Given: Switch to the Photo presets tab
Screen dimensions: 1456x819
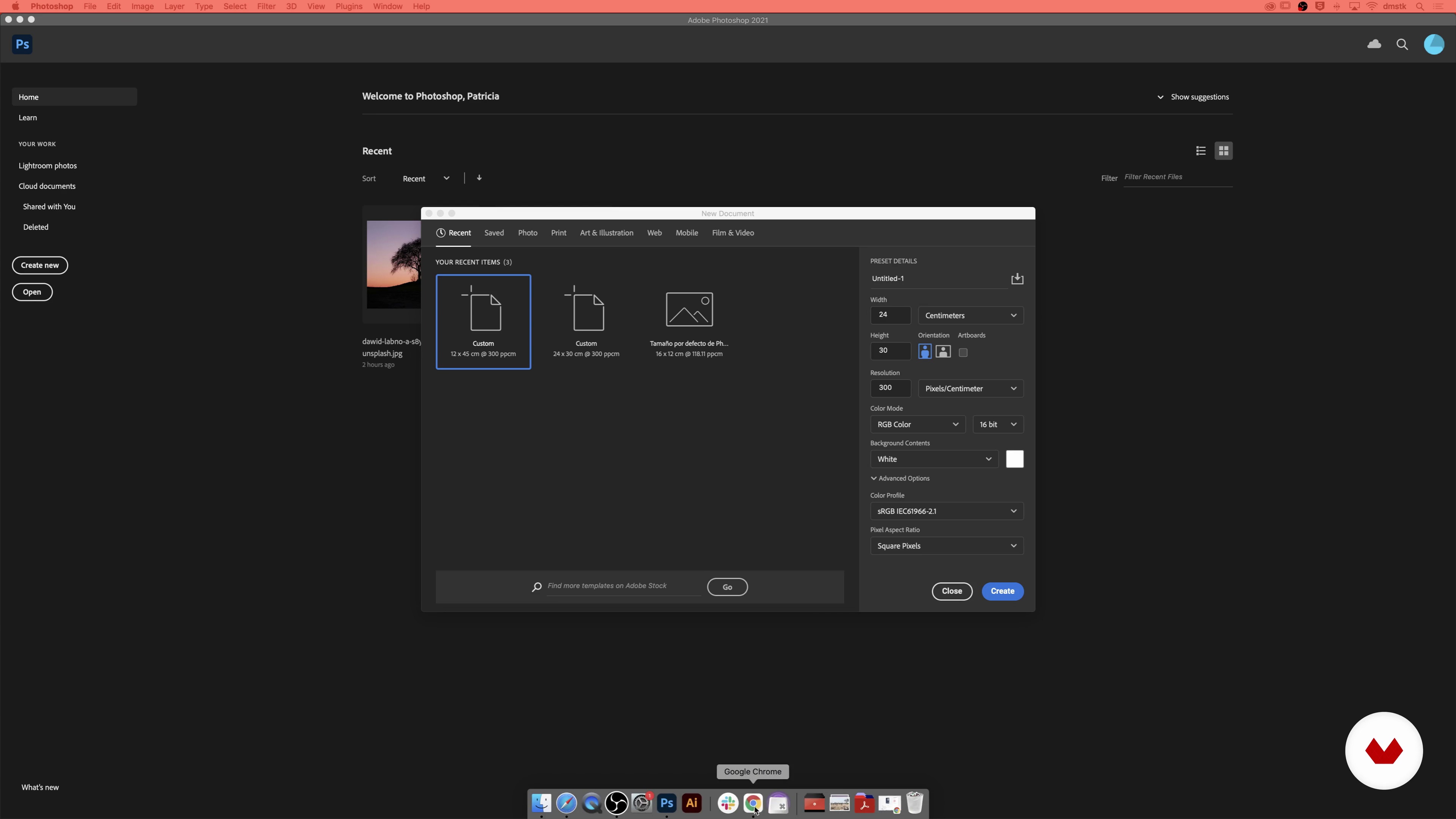Looking at the screenshot, I should 527,233.
